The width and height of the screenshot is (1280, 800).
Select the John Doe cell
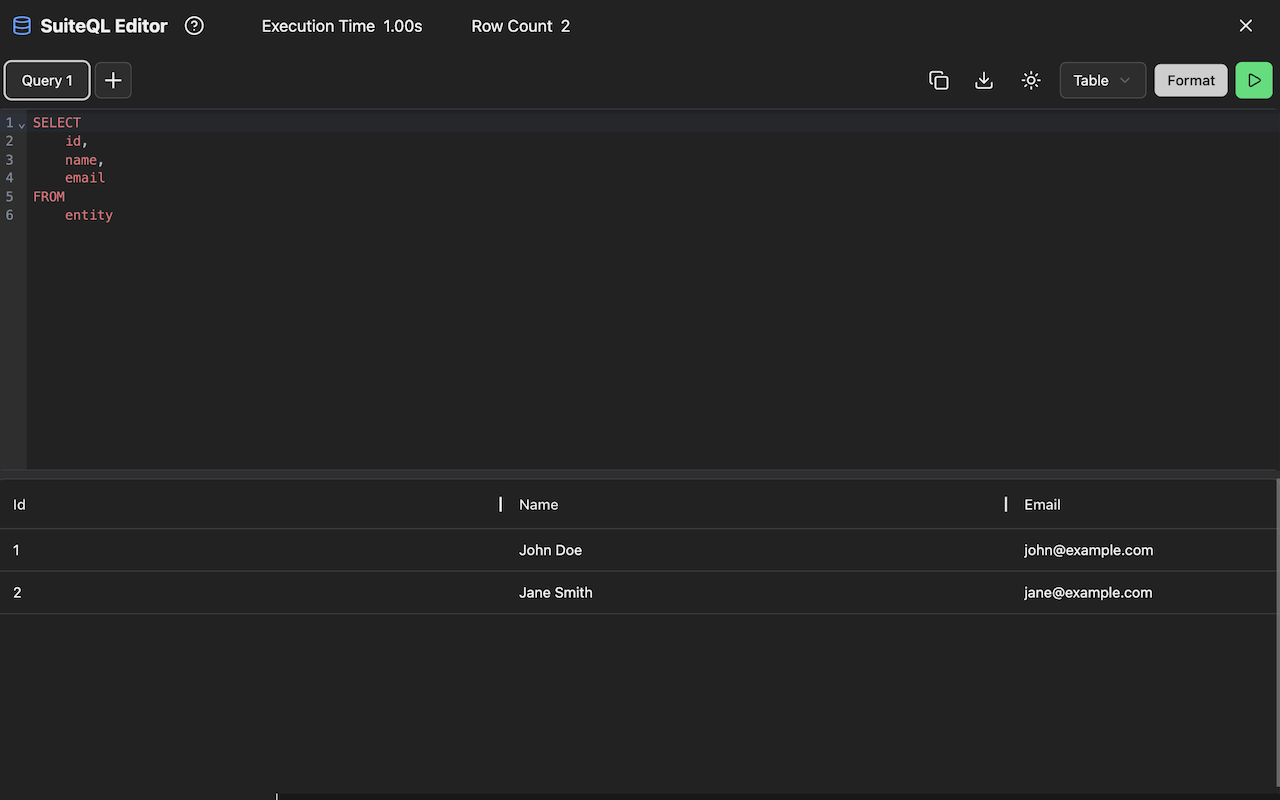756,550
